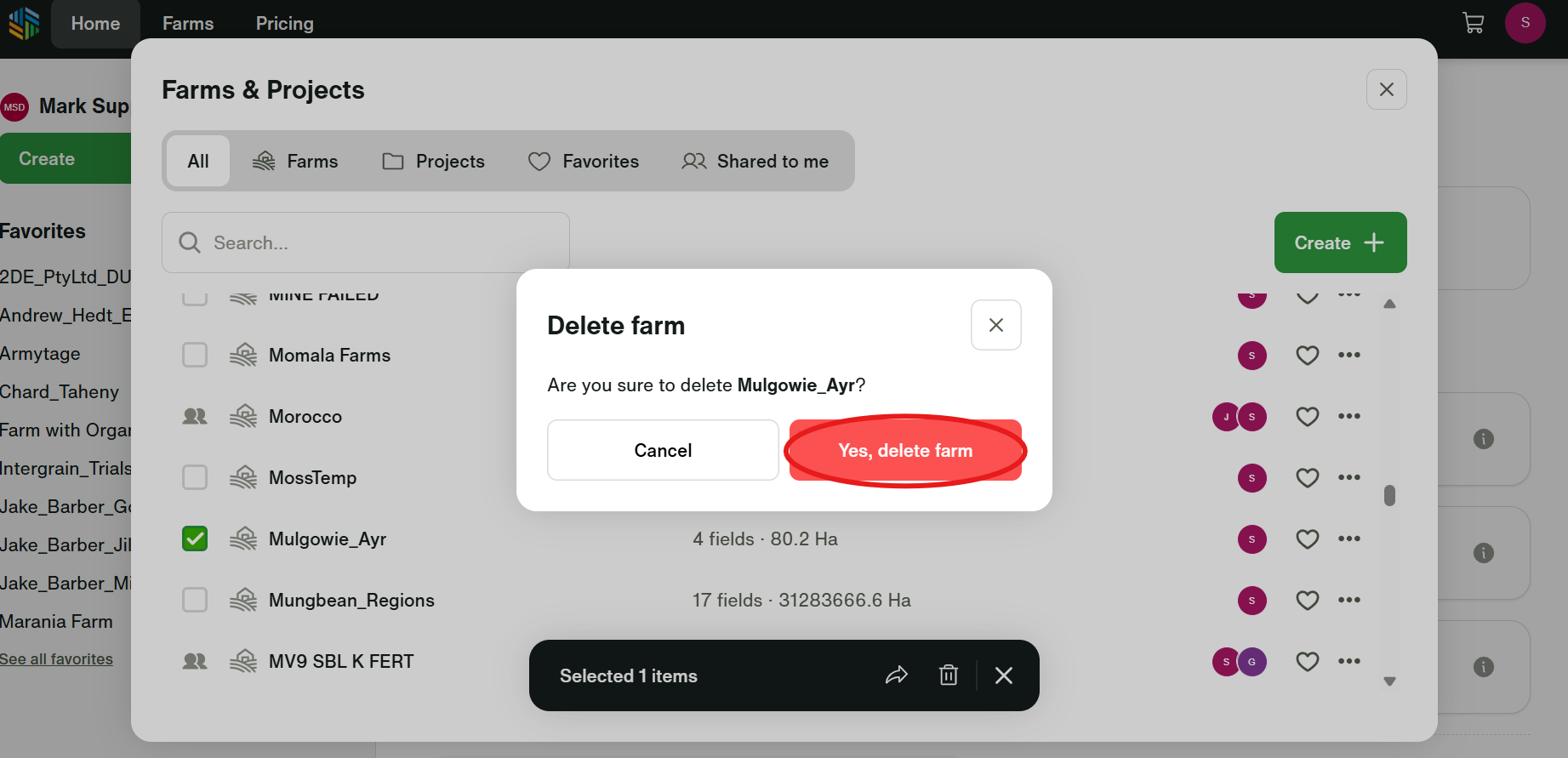Click the farm list scrollbar thumb
The width and height of the screenshot is (1568, 758).
1389,495
